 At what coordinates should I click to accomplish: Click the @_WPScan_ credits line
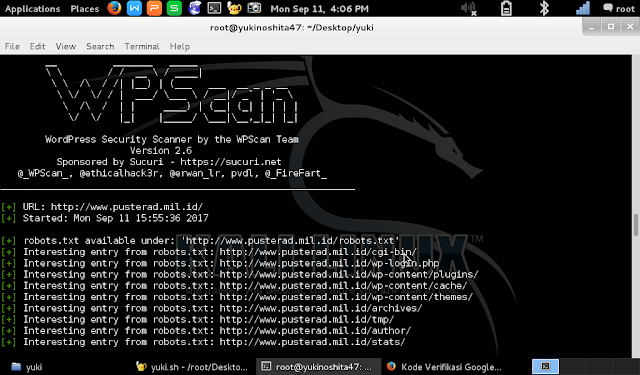(x=172, y=173)
